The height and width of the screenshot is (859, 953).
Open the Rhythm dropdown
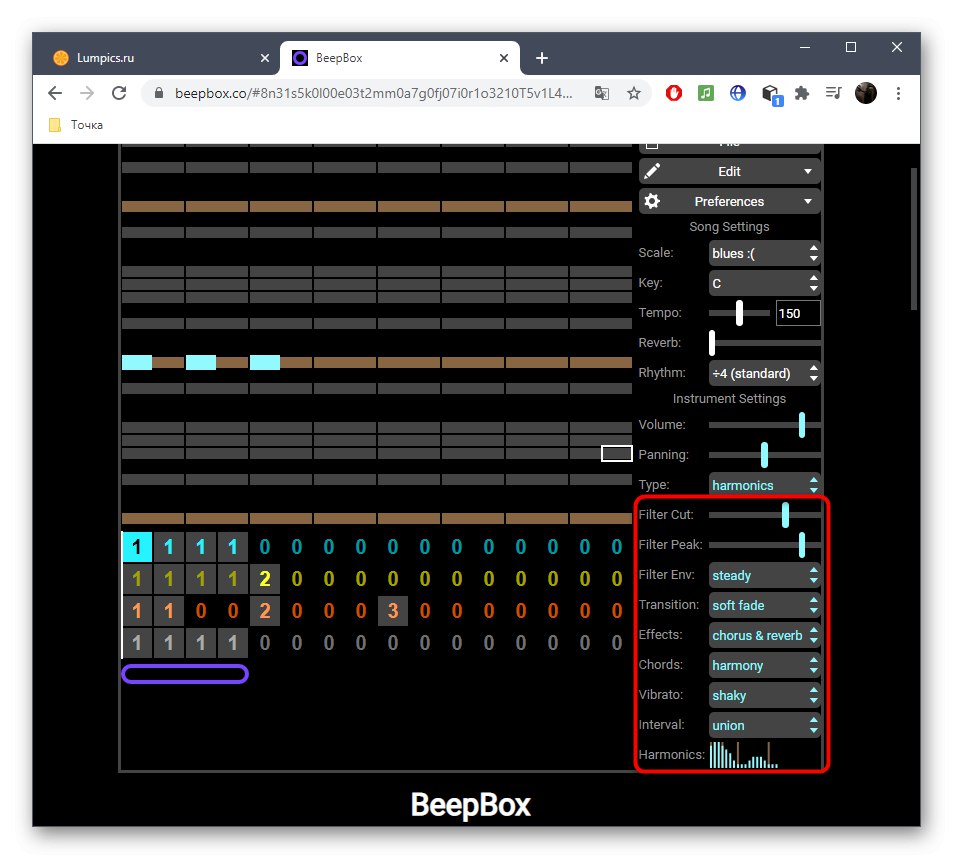(765, 373)
